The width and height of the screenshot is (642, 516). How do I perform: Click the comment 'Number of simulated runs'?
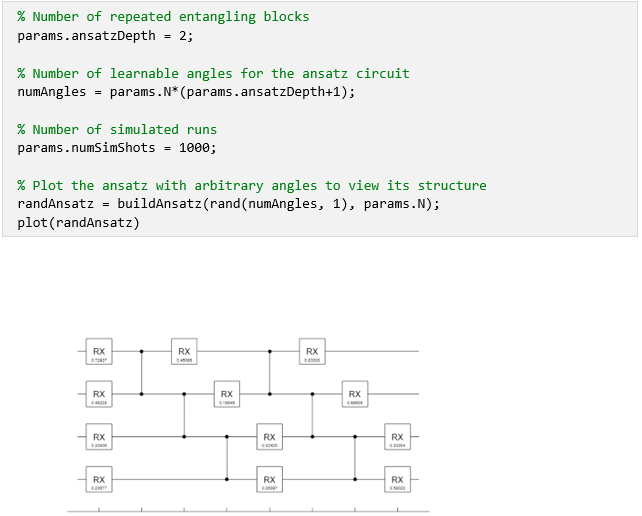click(x=117, y=129)
